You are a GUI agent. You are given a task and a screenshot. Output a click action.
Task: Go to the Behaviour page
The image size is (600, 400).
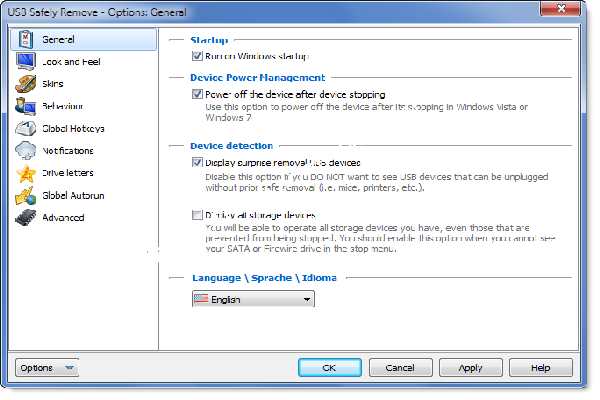(62, 106)
